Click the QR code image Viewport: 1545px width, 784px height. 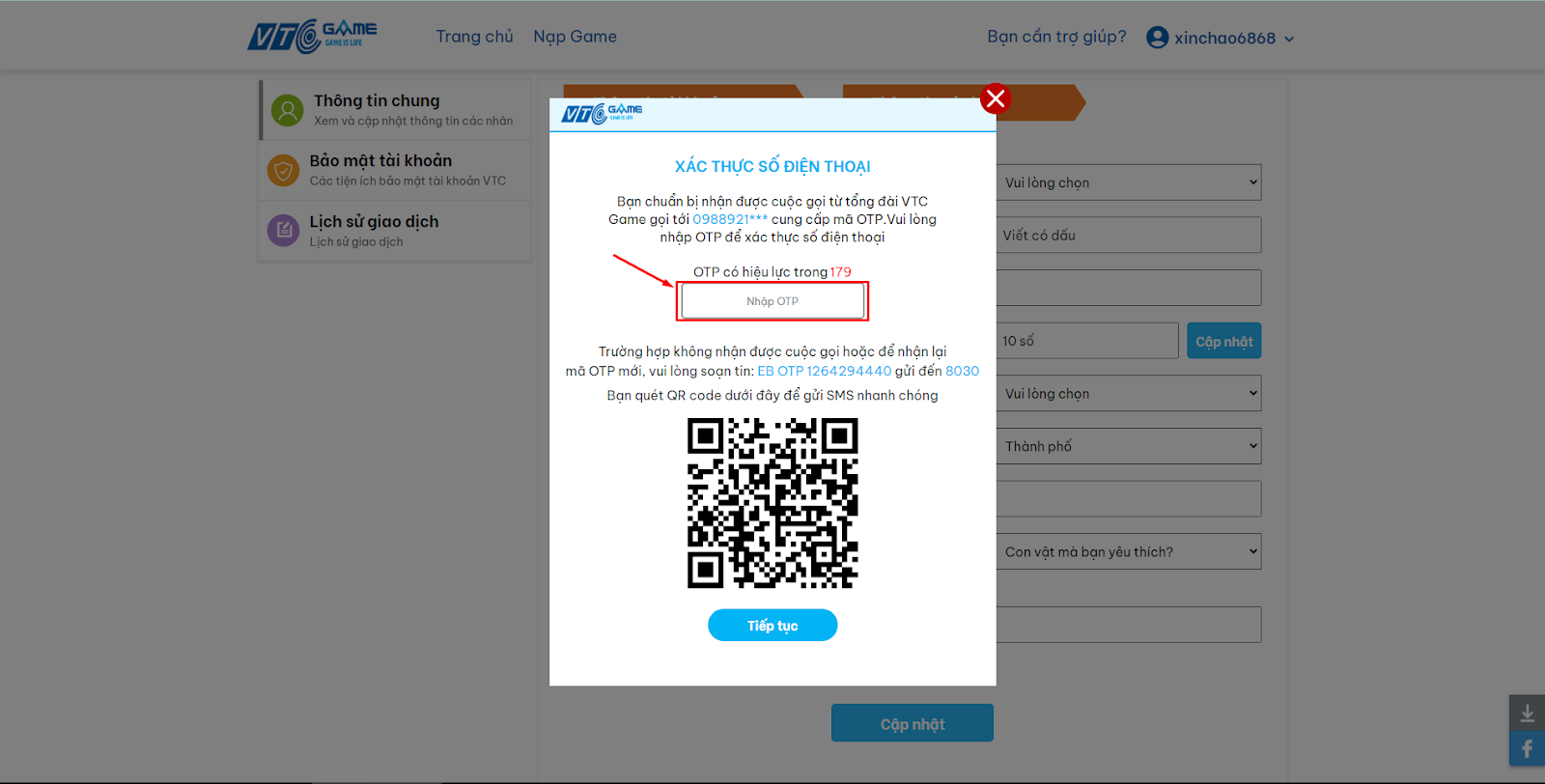772,503
